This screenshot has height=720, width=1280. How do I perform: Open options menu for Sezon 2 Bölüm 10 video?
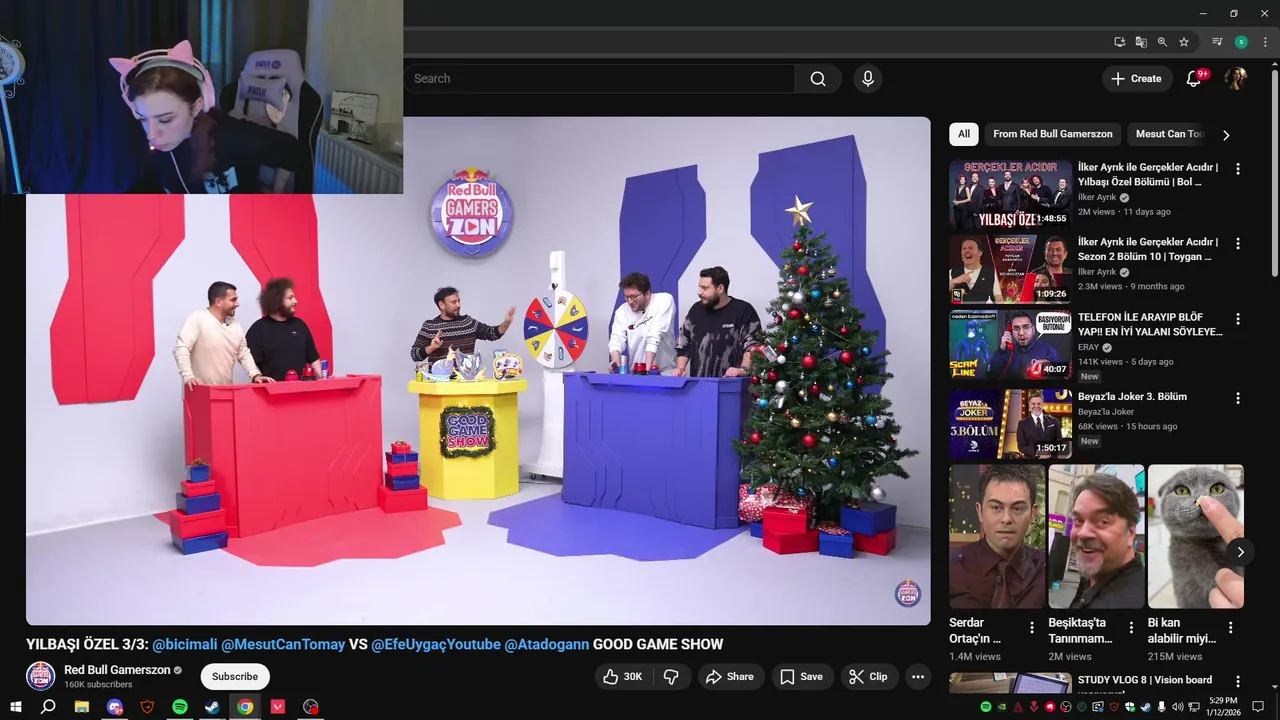pos(1238,244)
